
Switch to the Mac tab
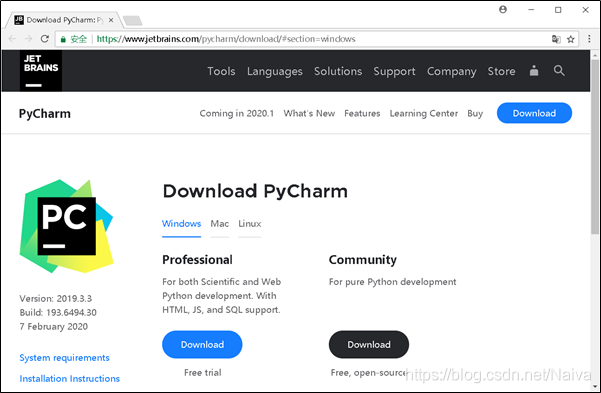220,224
